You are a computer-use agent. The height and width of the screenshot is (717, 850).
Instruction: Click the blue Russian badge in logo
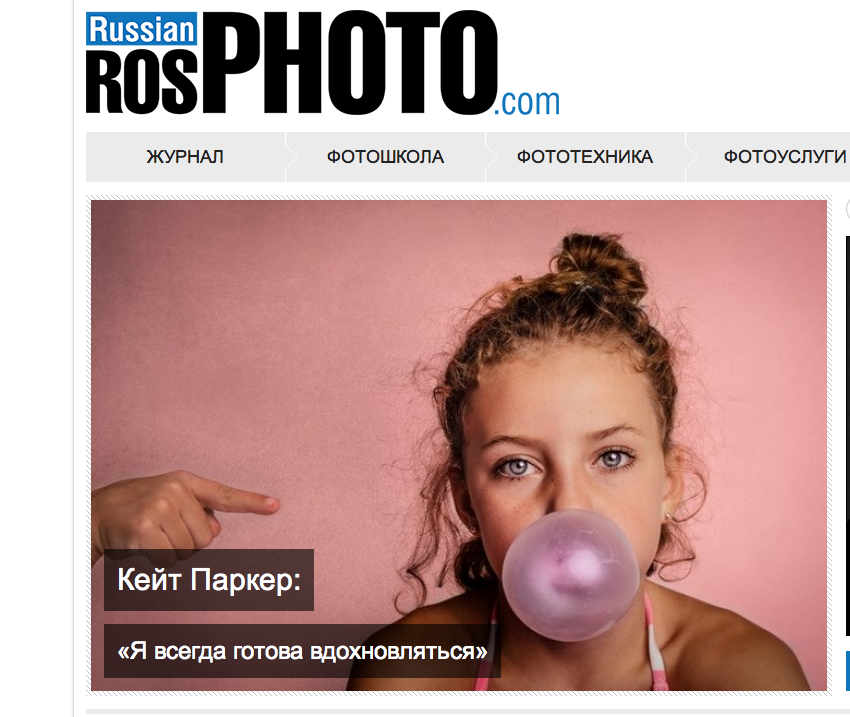click(x=141, y=29)
